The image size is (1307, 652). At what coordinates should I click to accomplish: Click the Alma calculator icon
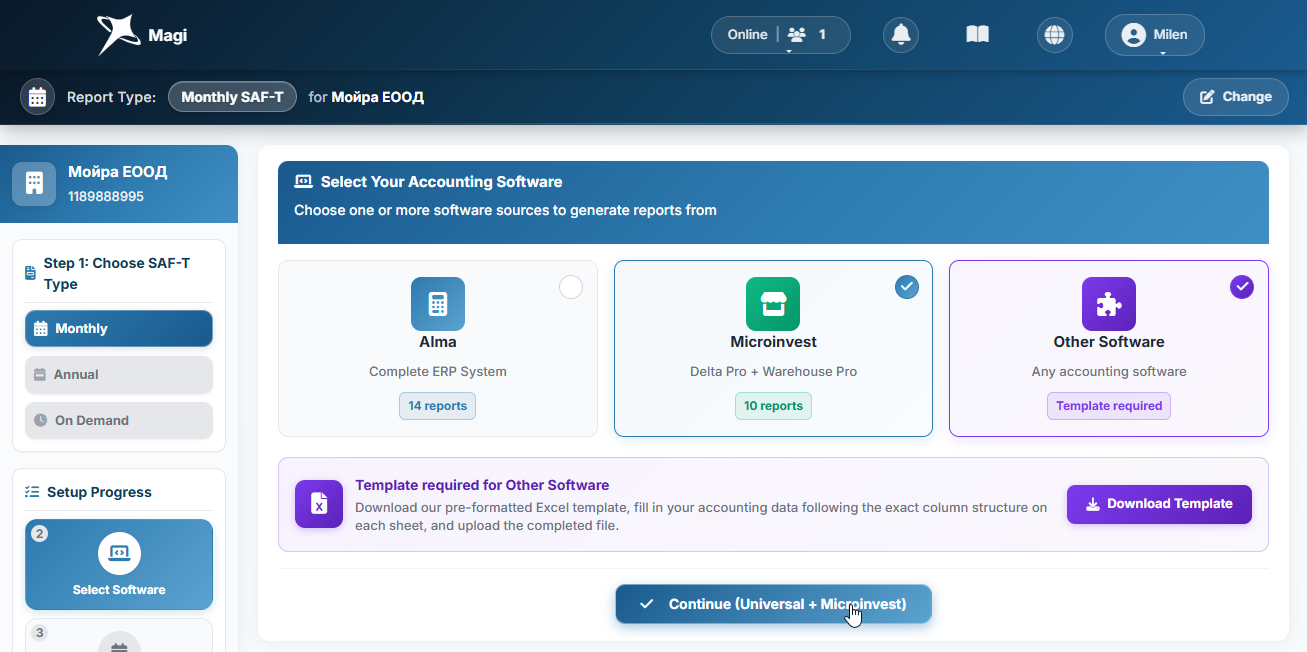(x=438, y=304)
